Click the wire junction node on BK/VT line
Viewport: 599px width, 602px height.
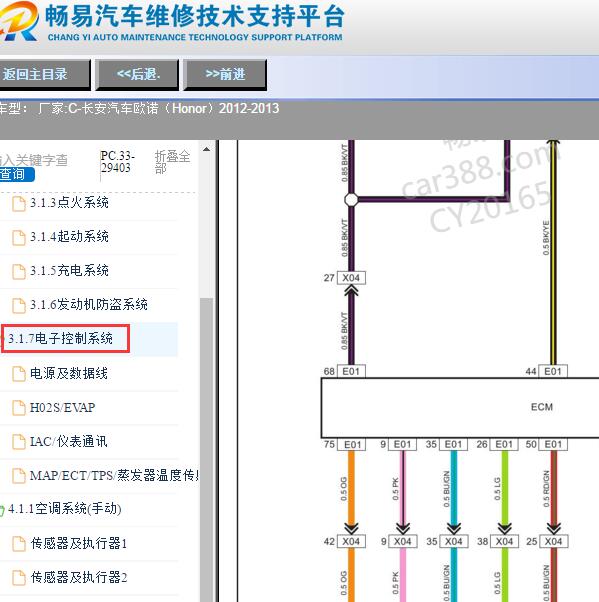tap(351, 199)
